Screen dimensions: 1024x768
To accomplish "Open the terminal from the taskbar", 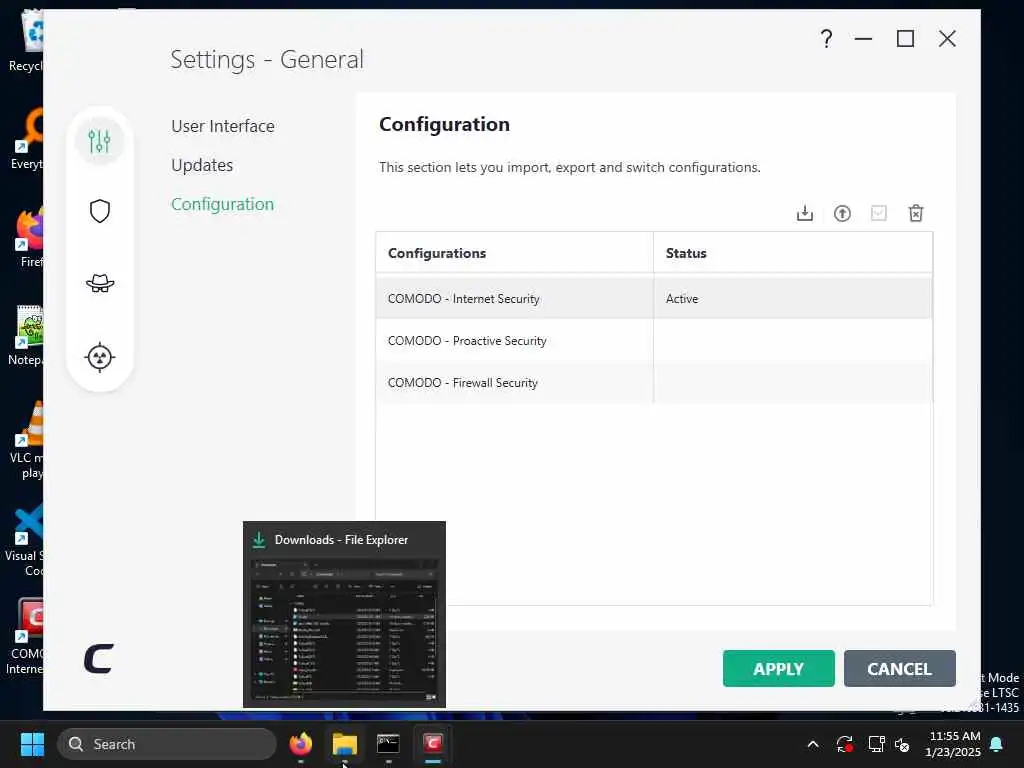I will (x=388, y=744).
